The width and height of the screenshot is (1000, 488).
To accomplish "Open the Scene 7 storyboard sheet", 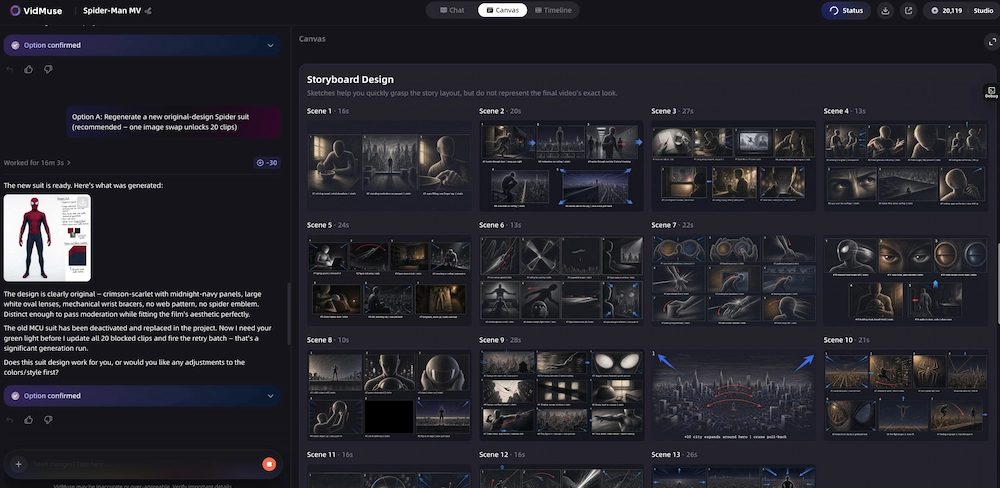I will point(733,281).
